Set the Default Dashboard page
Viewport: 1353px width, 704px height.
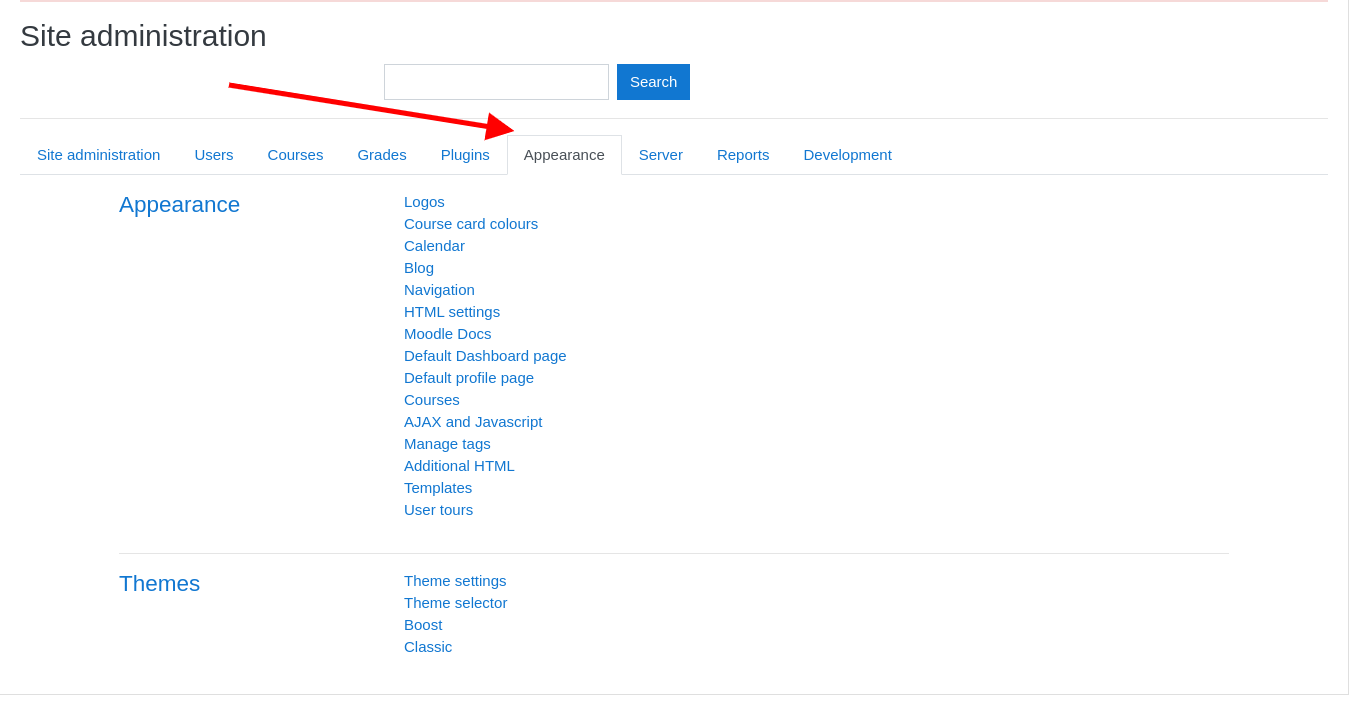pyautogui.click(x=485, y=355)
